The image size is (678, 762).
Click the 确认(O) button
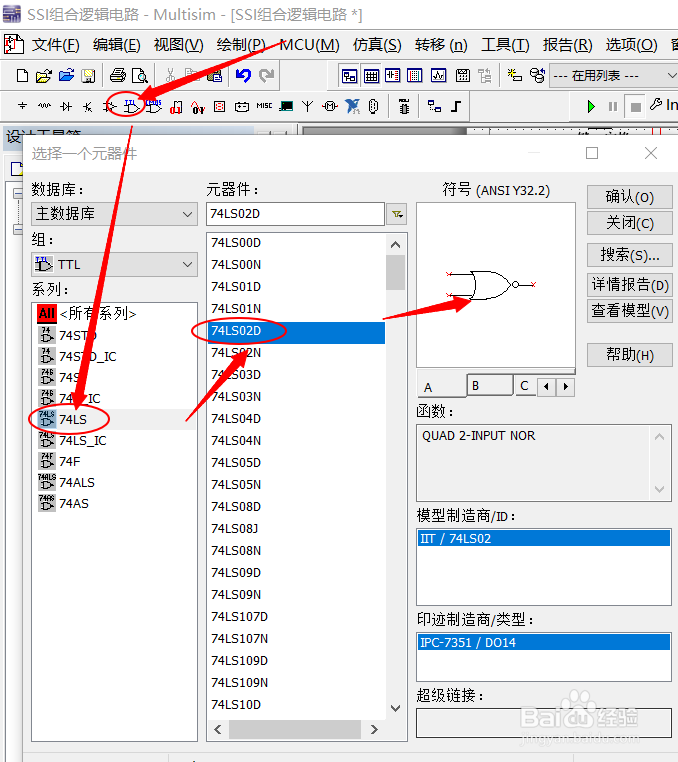click(x=629, y=197)
